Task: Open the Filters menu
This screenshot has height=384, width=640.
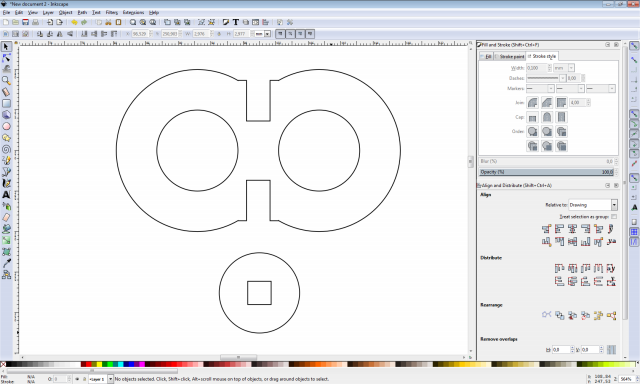Action: click(111, 13)
